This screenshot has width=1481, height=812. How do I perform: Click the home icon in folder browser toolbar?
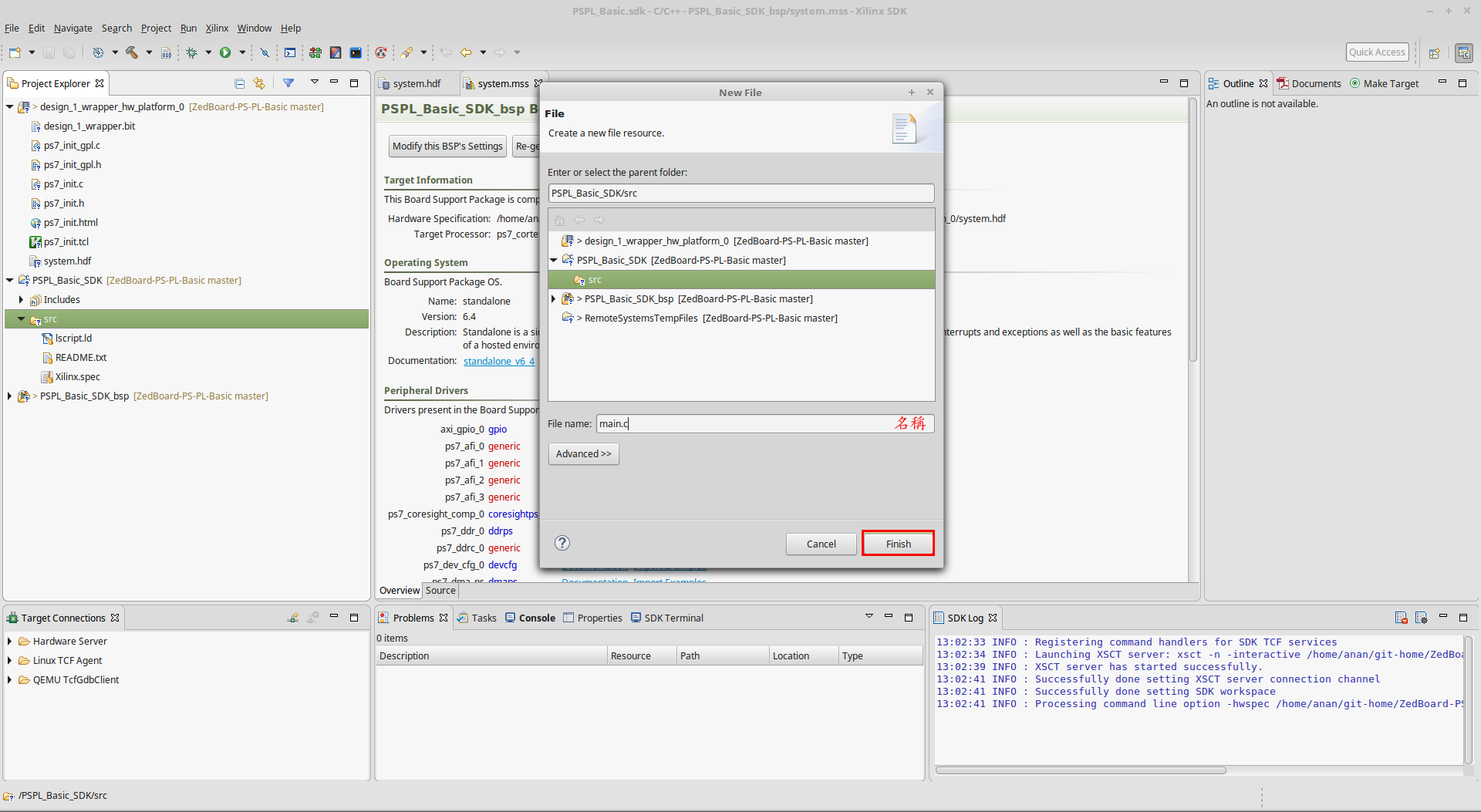point(559,221)
